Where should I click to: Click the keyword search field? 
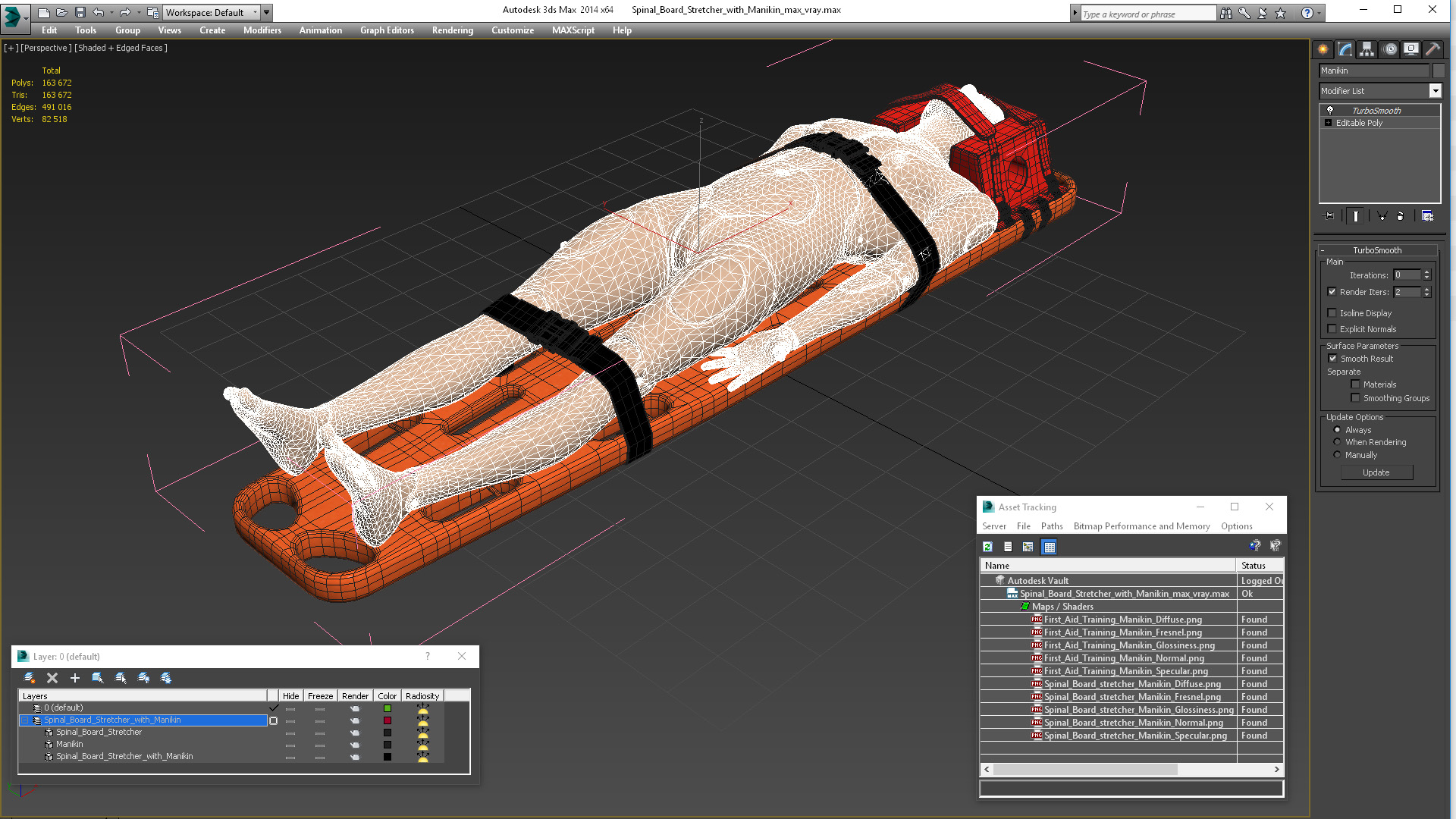pos(1147,14)
